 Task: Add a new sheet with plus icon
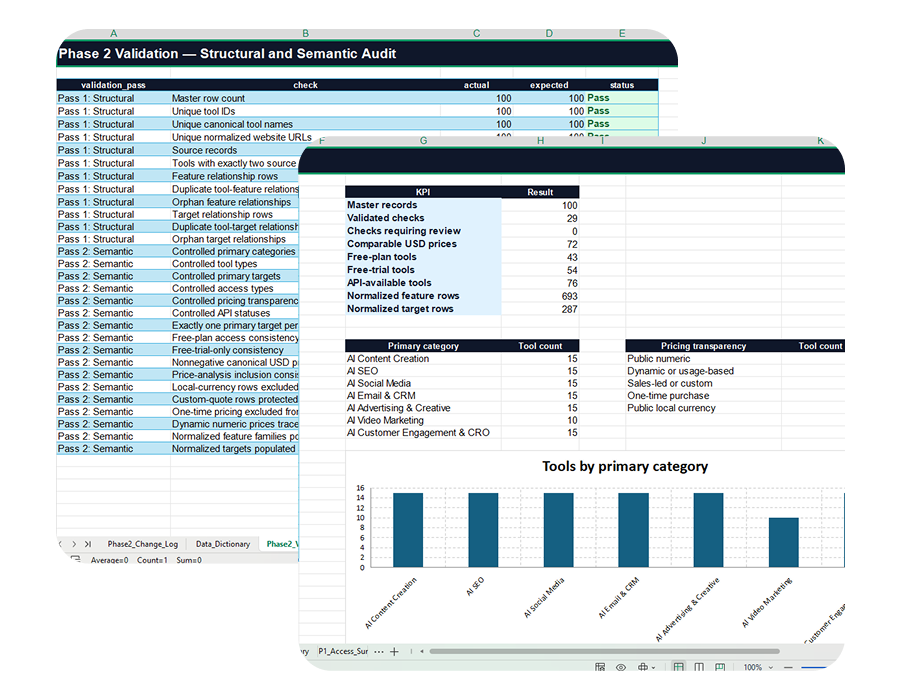394,651
